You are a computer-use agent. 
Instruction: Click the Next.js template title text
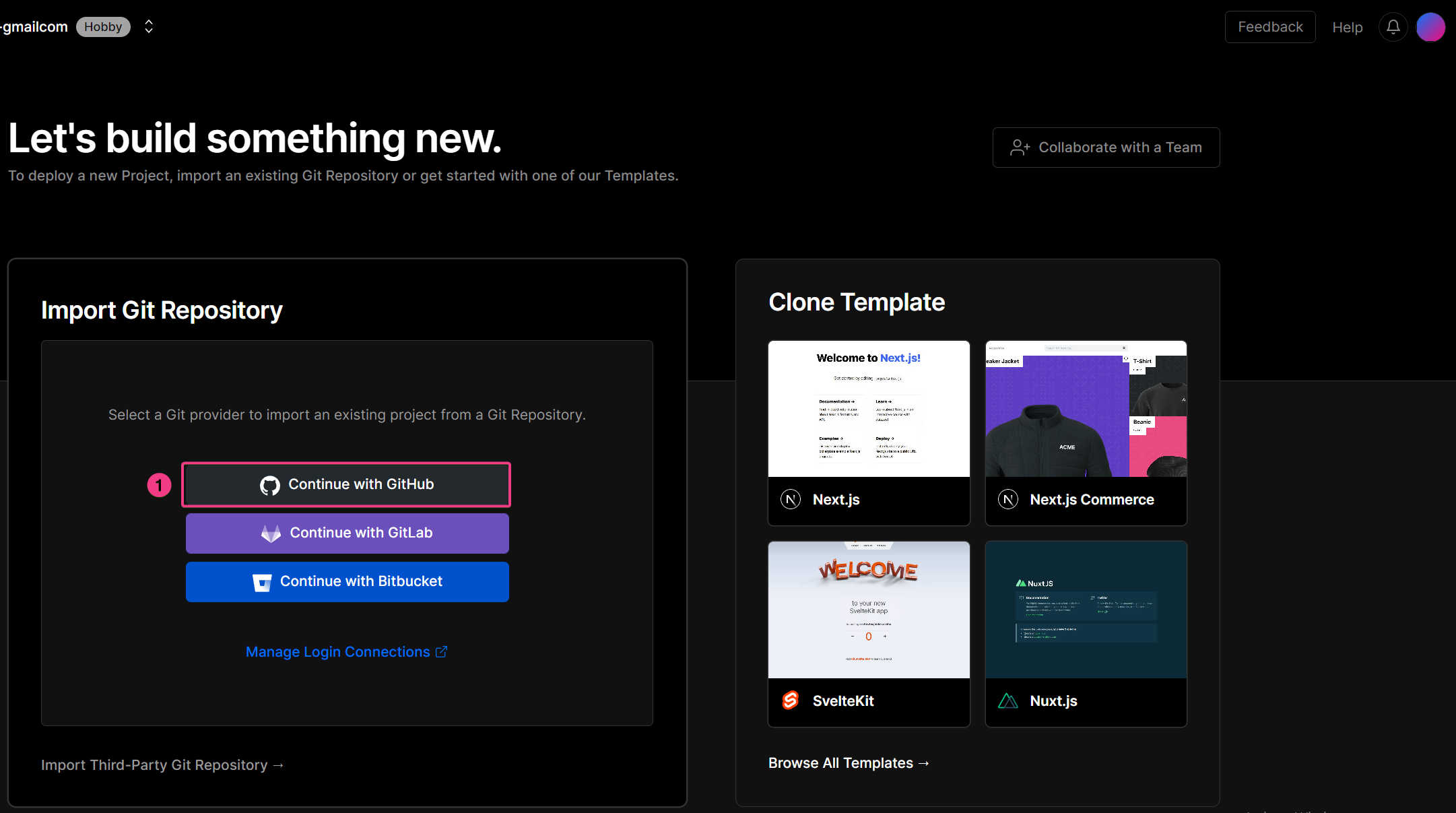pyautogui.click(x=836, y=500)
